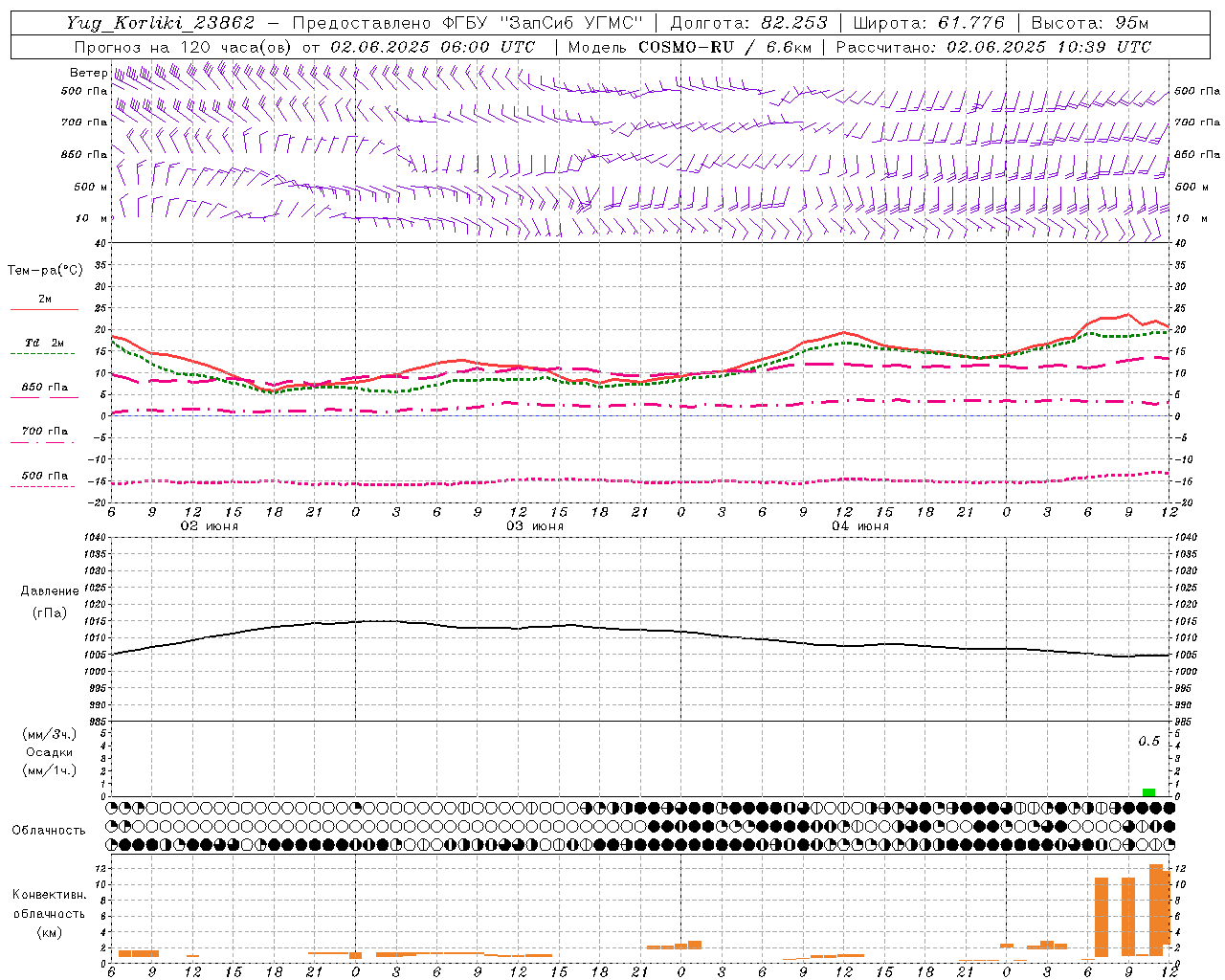This screenshot has height=980, width=1225.
Task: Select the (мм/3ч.) precipitation unit label
Action: pos(50,734)
